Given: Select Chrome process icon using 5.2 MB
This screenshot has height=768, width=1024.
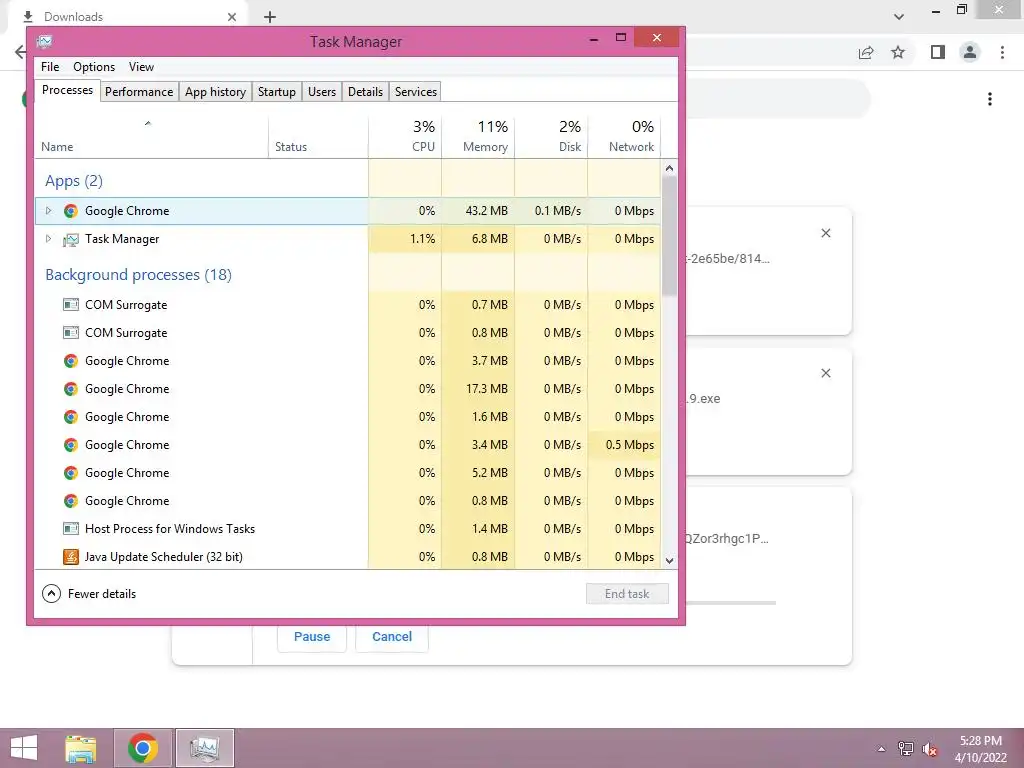Looking at the screenshot, I should [71, 473].
